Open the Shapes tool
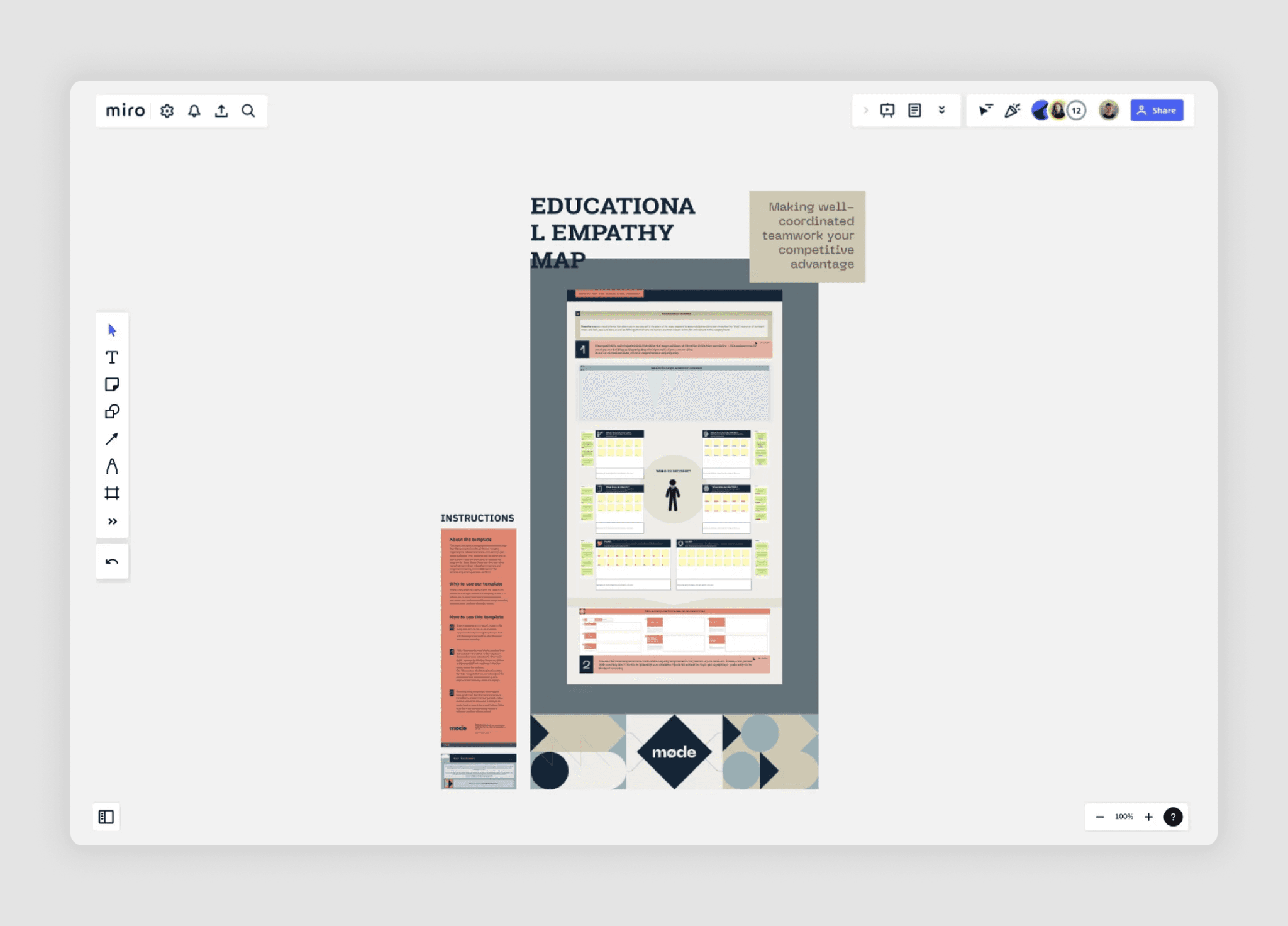This screenshot has width=1288, height=926. 112,411
